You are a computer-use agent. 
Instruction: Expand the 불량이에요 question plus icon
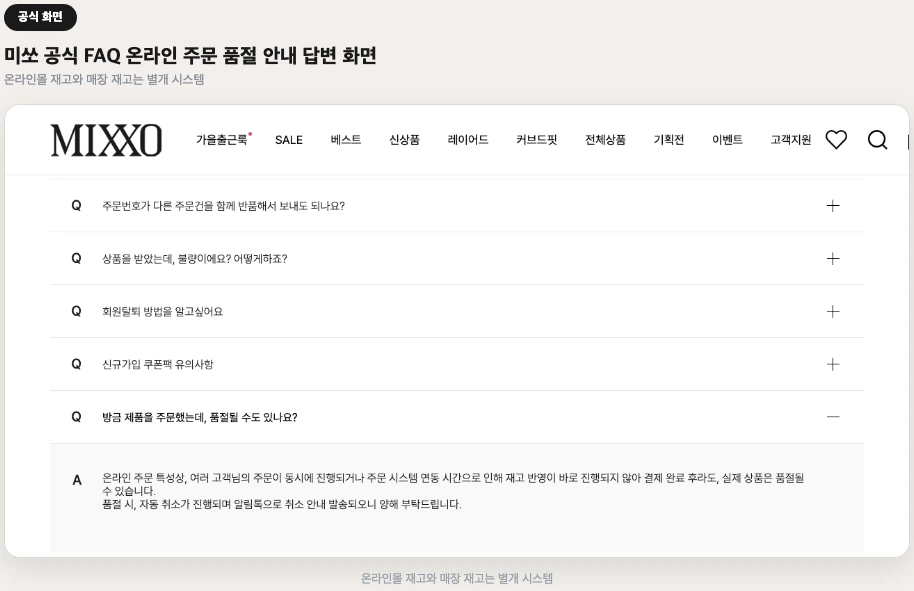[x=833, y=259]
